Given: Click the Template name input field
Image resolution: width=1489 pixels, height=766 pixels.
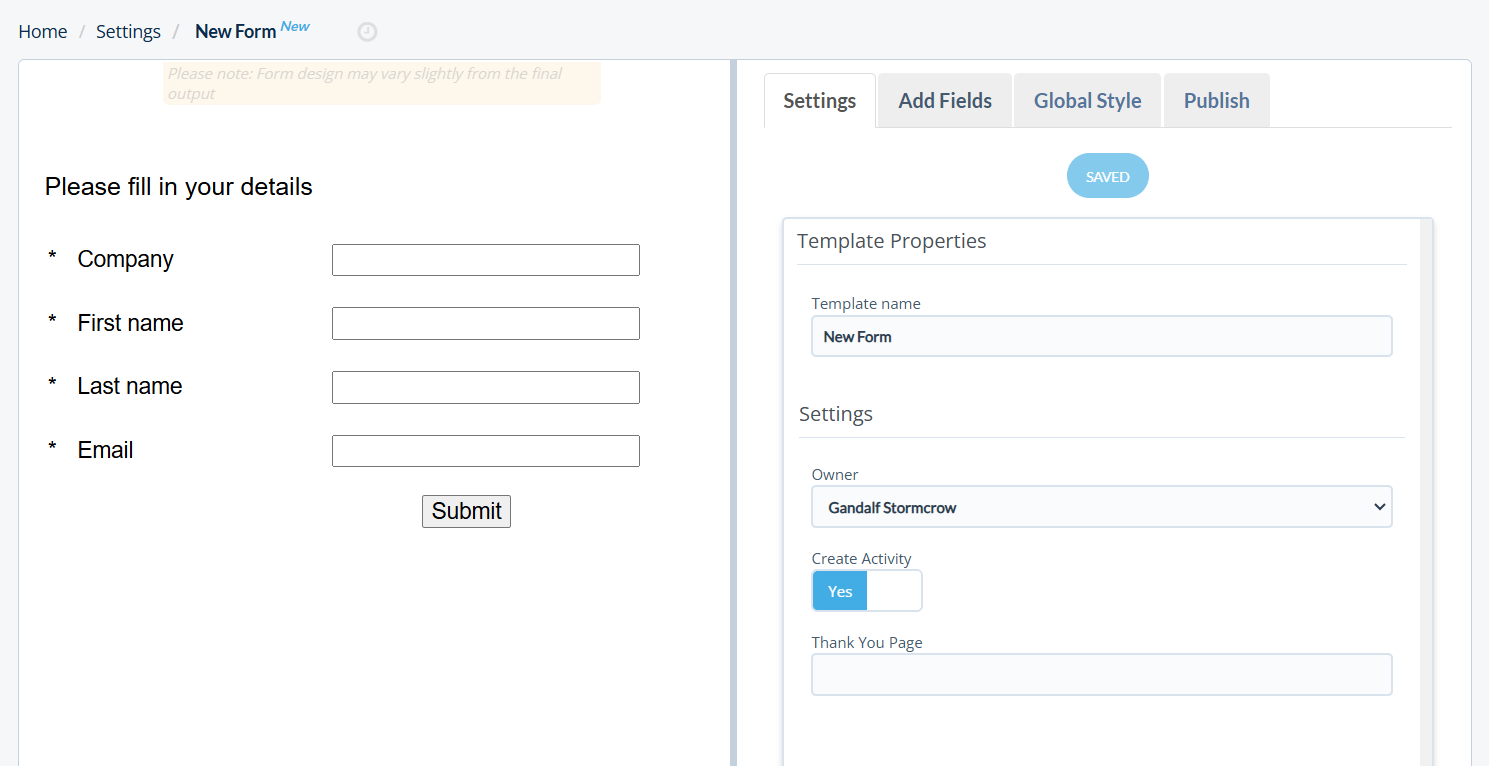Looking at the screenshot, I should click(x=1102, y=336).
